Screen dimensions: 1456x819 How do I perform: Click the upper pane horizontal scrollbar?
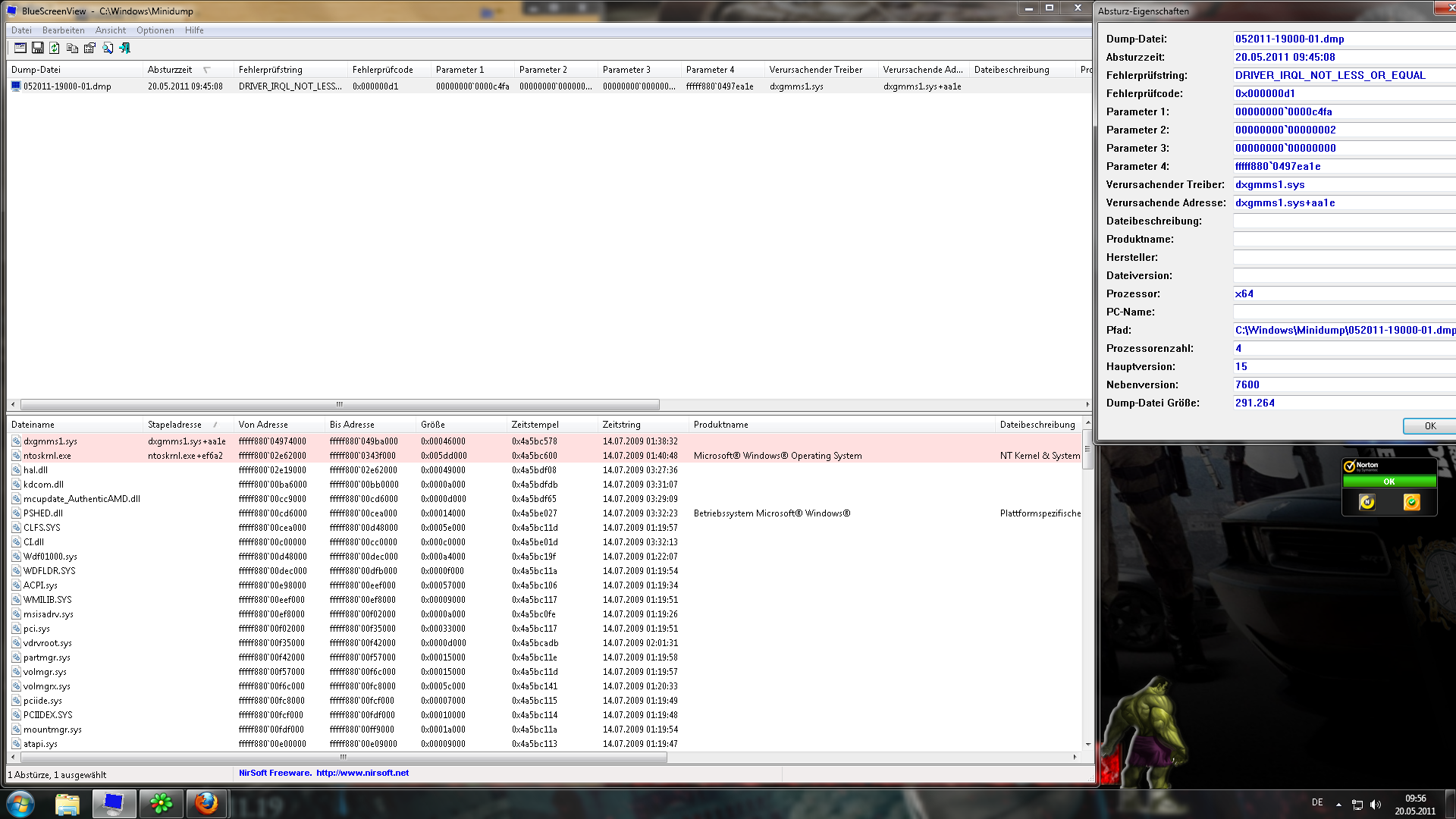[340, 404]
